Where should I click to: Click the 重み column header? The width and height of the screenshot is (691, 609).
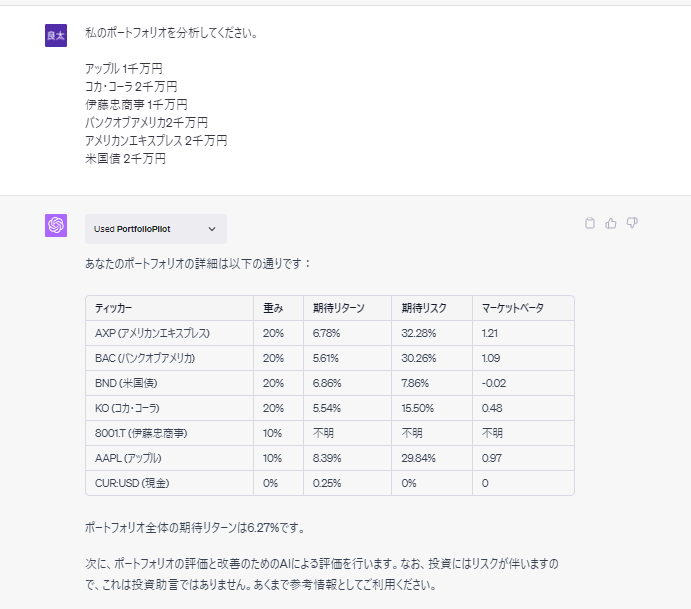[273, 308]
